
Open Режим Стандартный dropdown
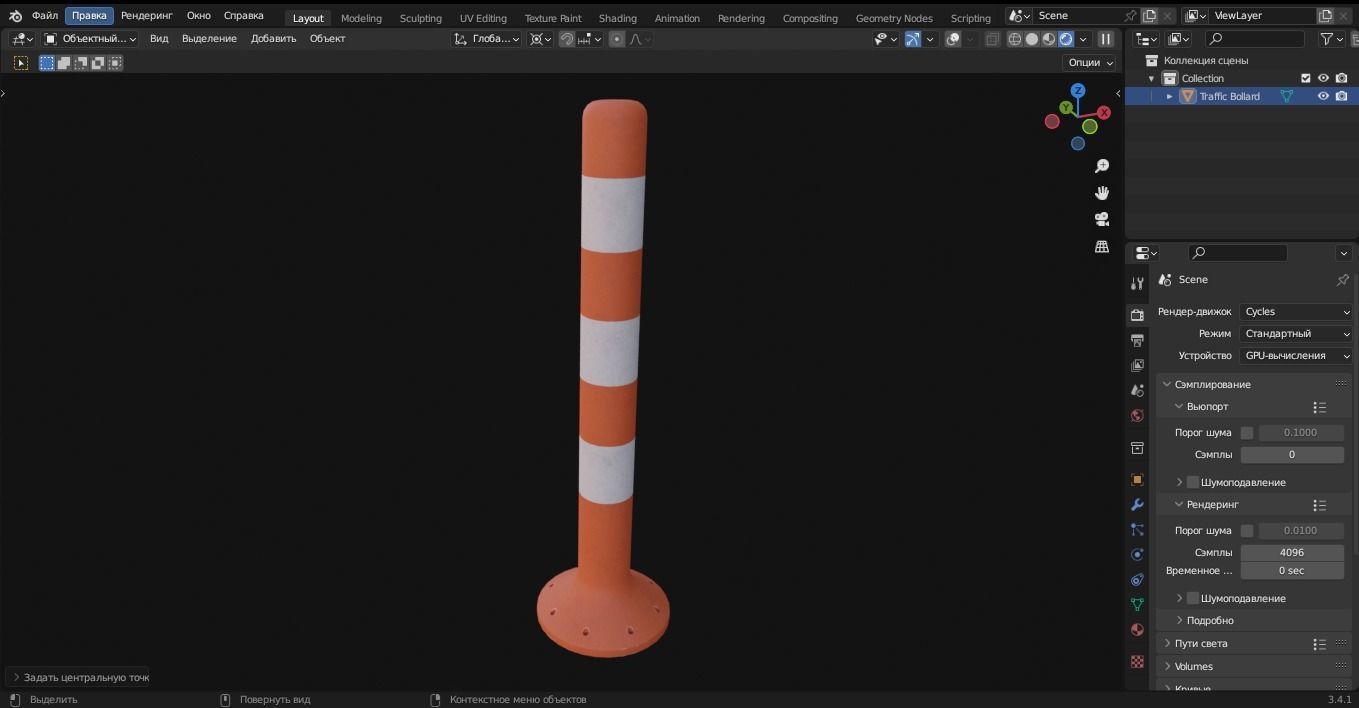click(x=1296, y=334)
